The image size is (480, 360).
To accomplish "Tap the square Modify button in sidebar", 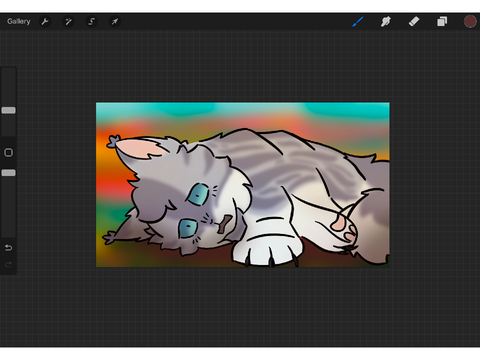I will pyautogui.click(x=8, y=153).
